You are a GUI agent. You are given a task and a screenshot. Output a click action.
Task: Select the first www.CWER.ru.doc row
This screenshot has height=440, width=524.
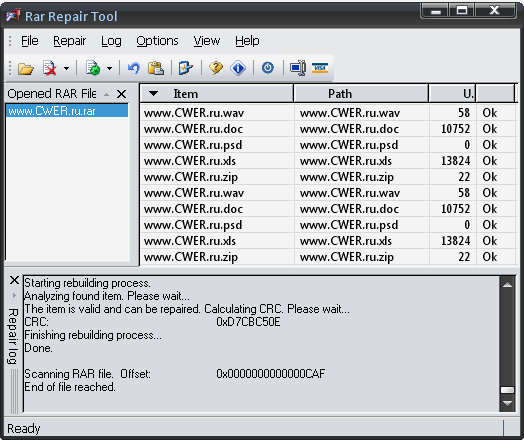click(x=327, y=129)
